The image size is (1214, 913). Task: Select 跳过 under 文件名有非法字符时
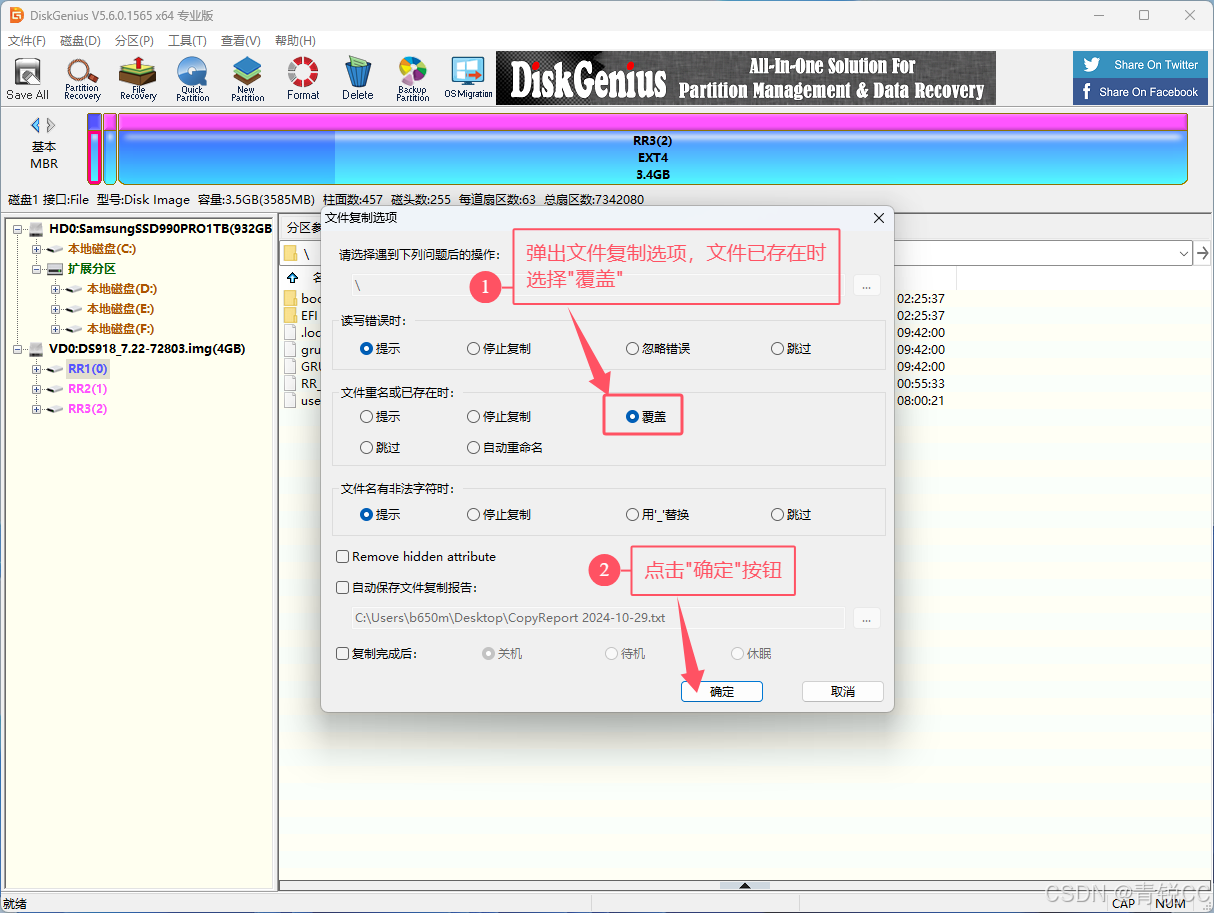(791, 515)
